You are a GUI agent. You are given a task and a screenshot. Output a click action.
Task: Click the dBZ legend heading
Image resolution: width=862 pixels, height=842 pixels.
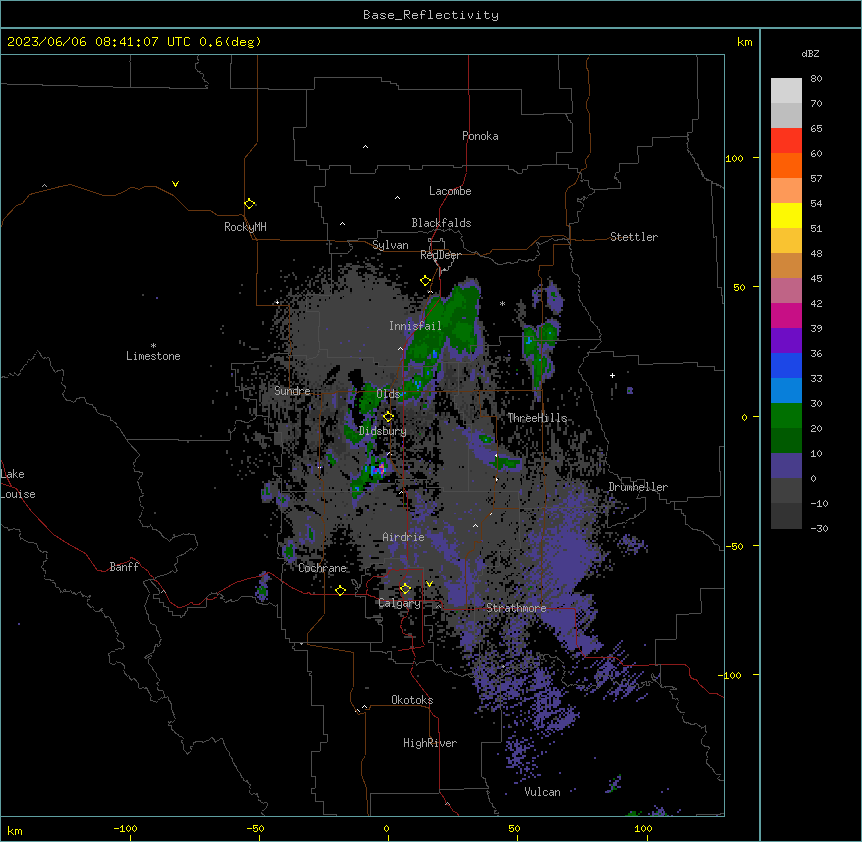tap(810, 53)
